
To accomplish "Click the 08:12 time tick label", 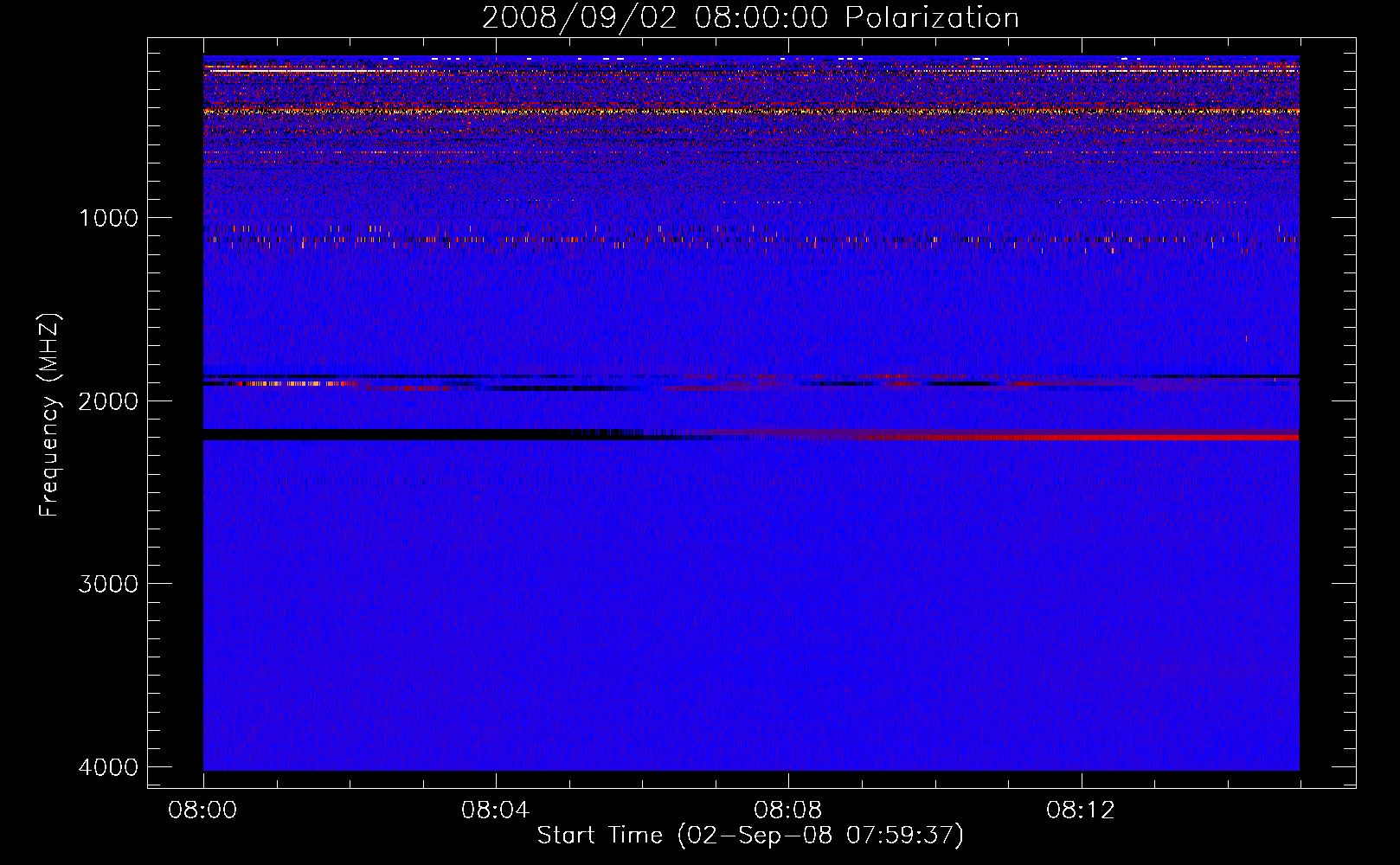I will tap(1081, 811).
